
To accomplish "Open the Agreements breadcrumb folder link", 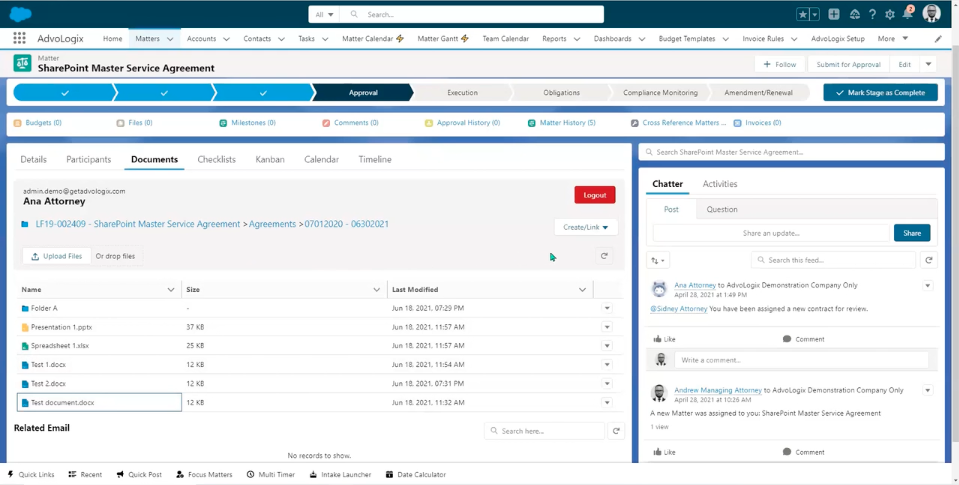I will [x=272, y=225].
